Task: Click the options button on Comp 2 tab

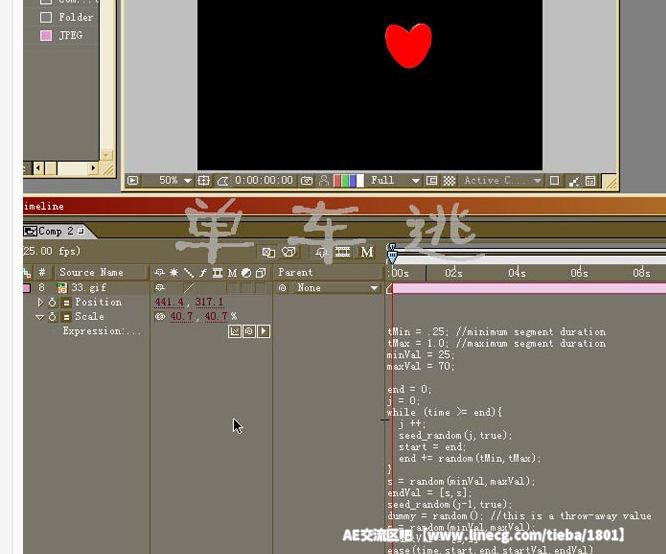Action: (80, 231)
